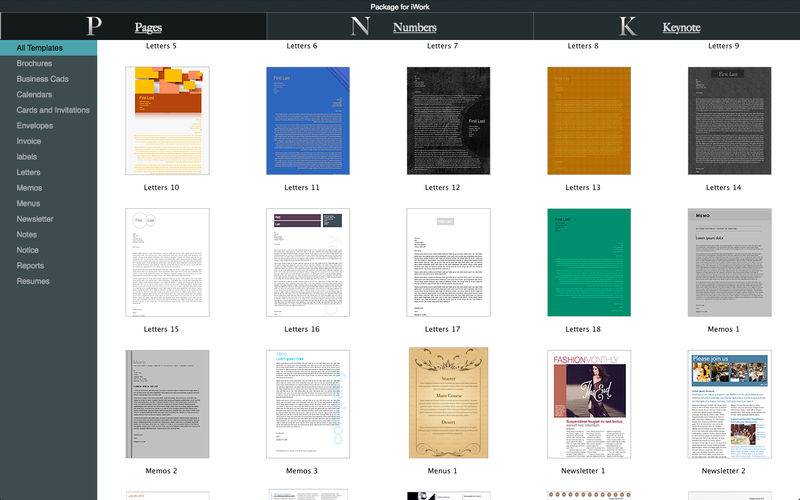The height and width of the screenshot is (500, 800).
Task: Select the Letters 10 orange blocks template
Action: [167, 121]
